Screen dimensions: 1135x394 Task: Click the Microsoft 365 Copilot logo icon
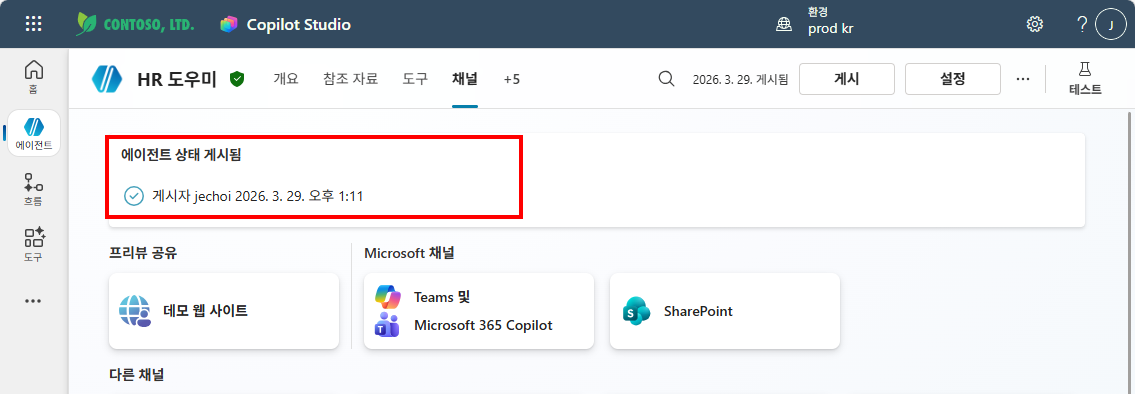pos(387,297)
